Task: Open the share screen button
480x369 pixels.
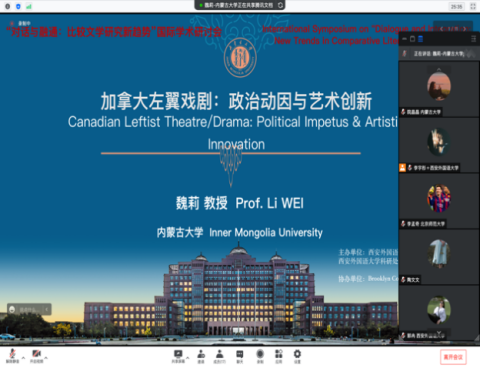Action: 178,356
